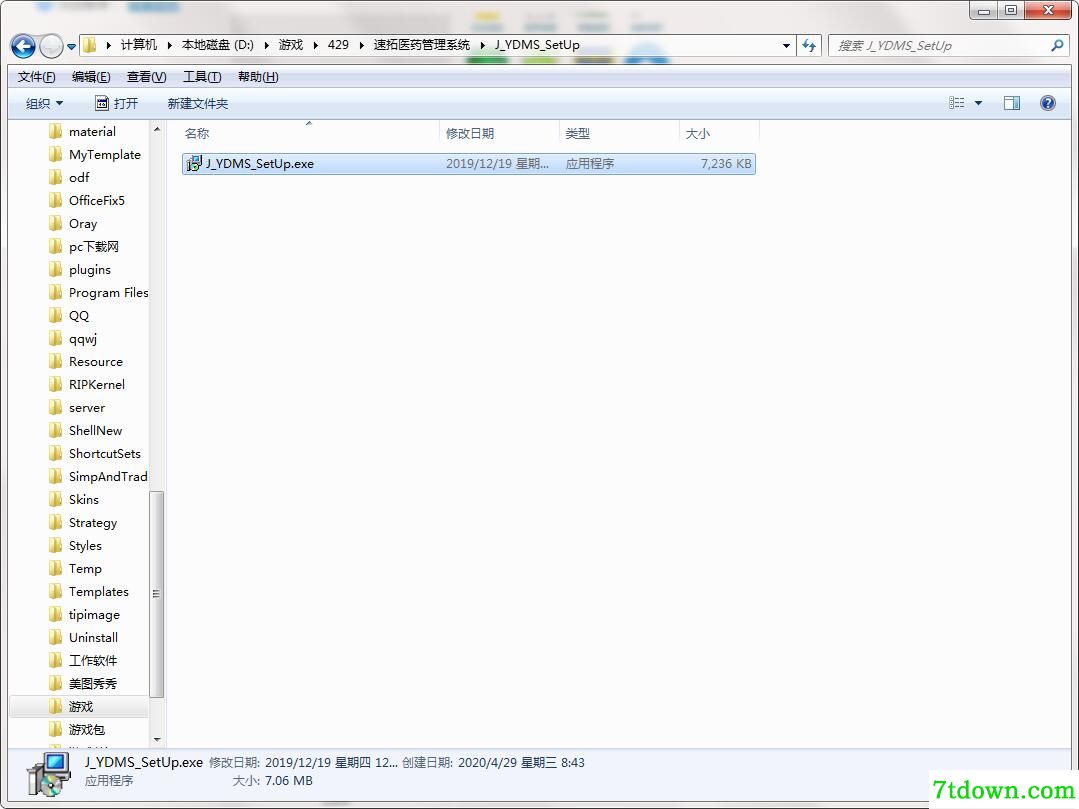Open the 帮助(H) menu
Image resolution: width=1079 pixels, height=809 pixels.
(x=258, y=77)
